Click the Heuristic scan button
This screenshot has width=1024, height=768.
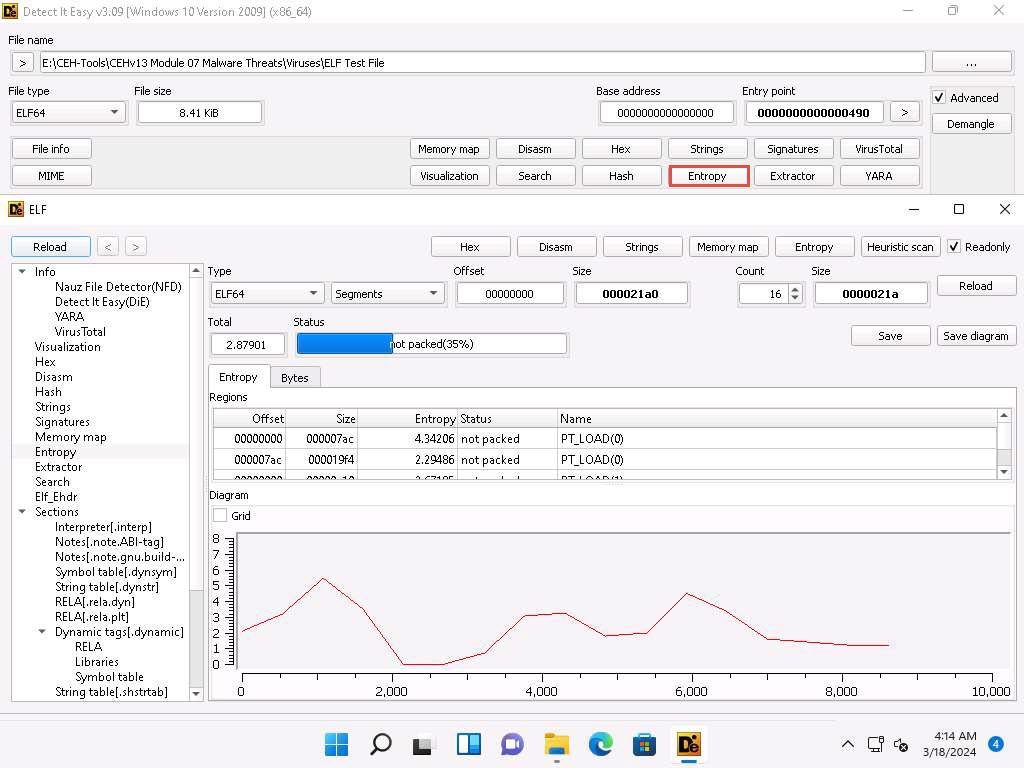[x=900, y=247]
